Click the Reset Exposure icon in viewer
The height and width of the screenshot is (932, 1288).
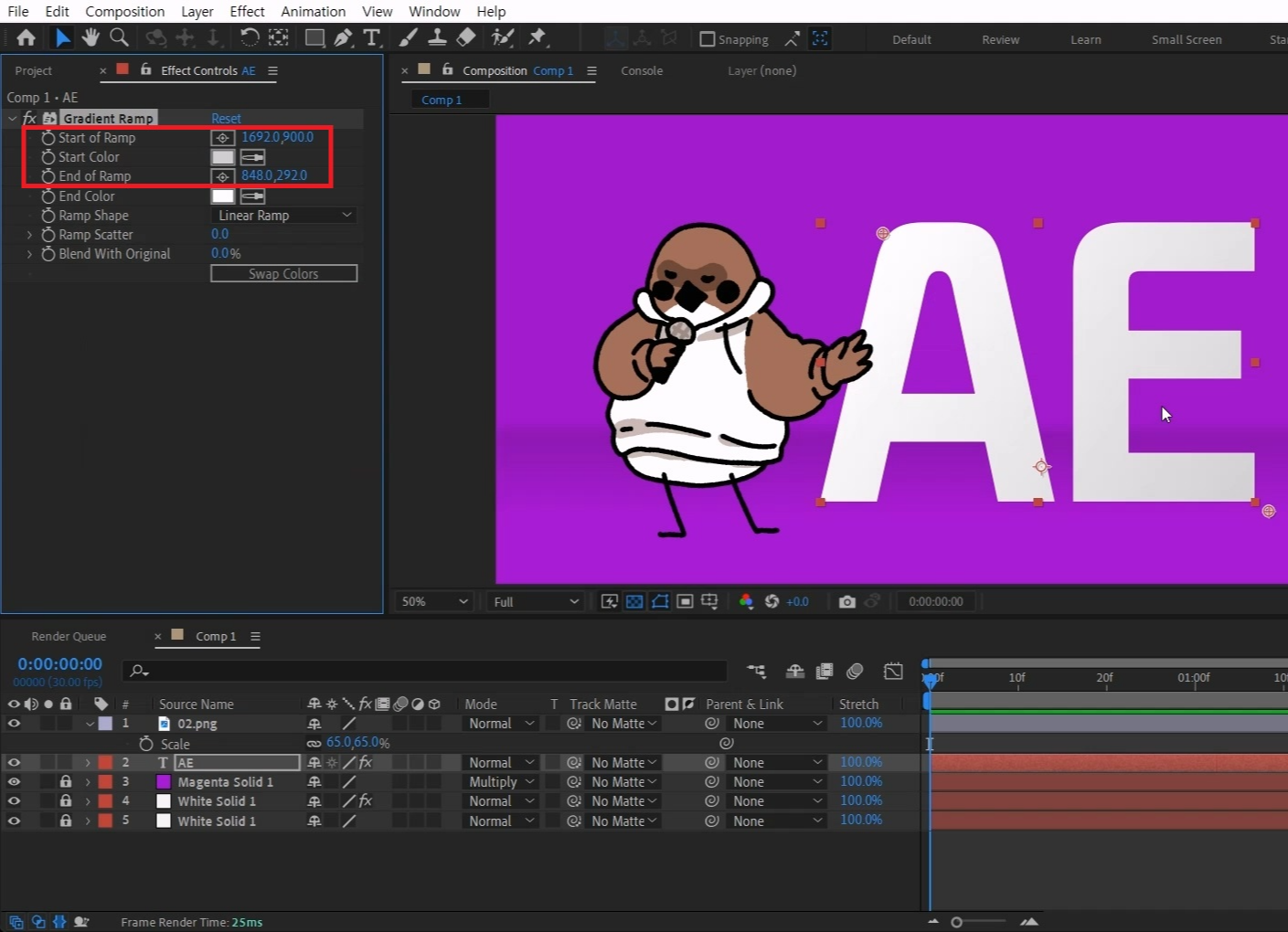click(772, 601)
